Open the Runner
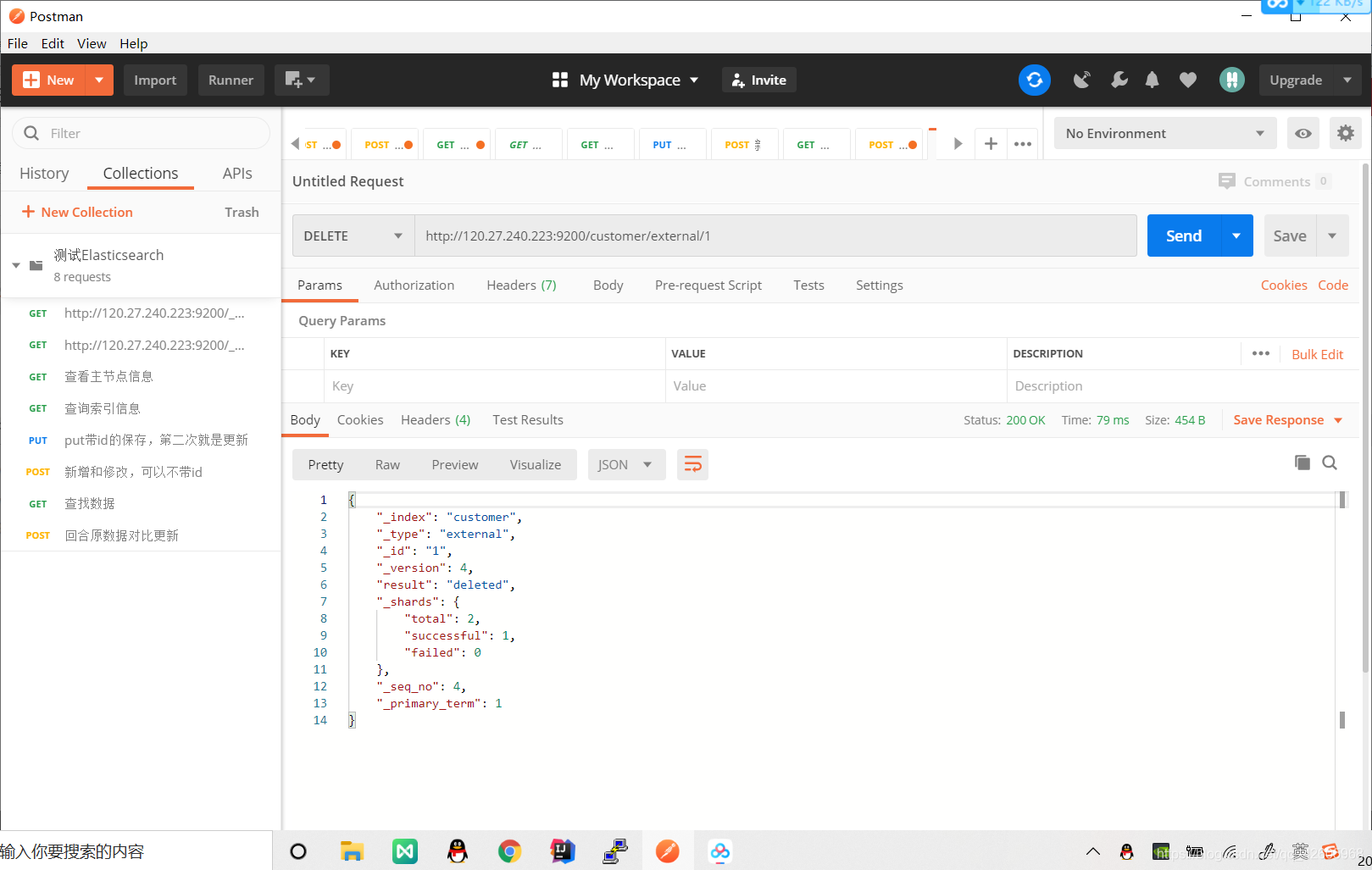Viewport: 1372px width, 870px height. 231,80
